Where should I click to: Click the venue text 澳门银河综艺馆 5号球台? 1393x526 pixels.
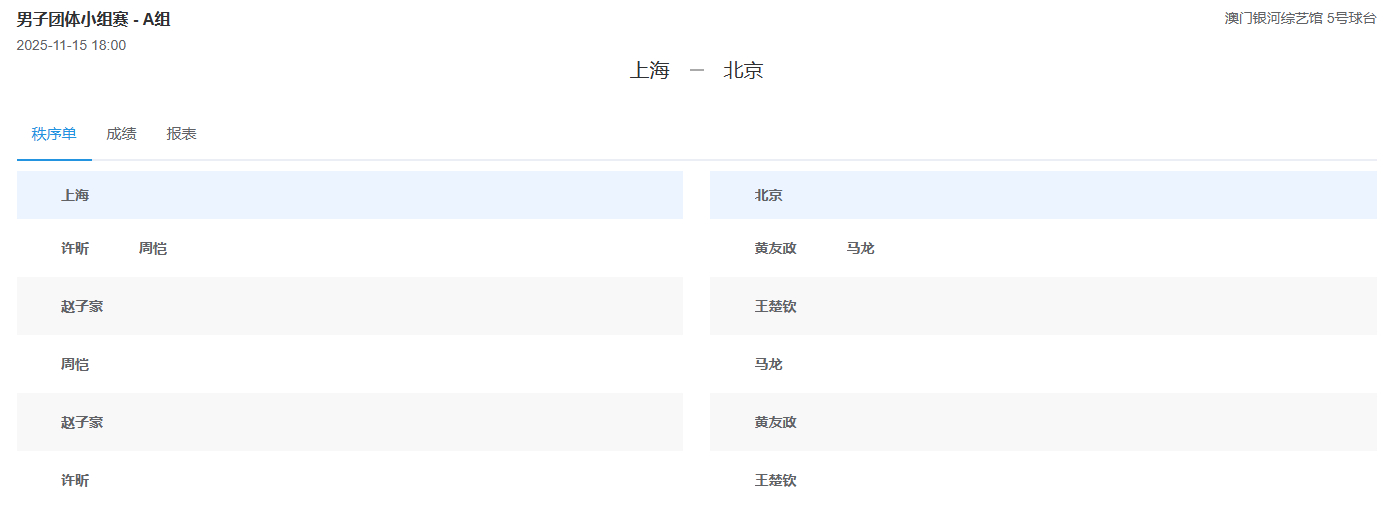click(x=1300, y=18)
